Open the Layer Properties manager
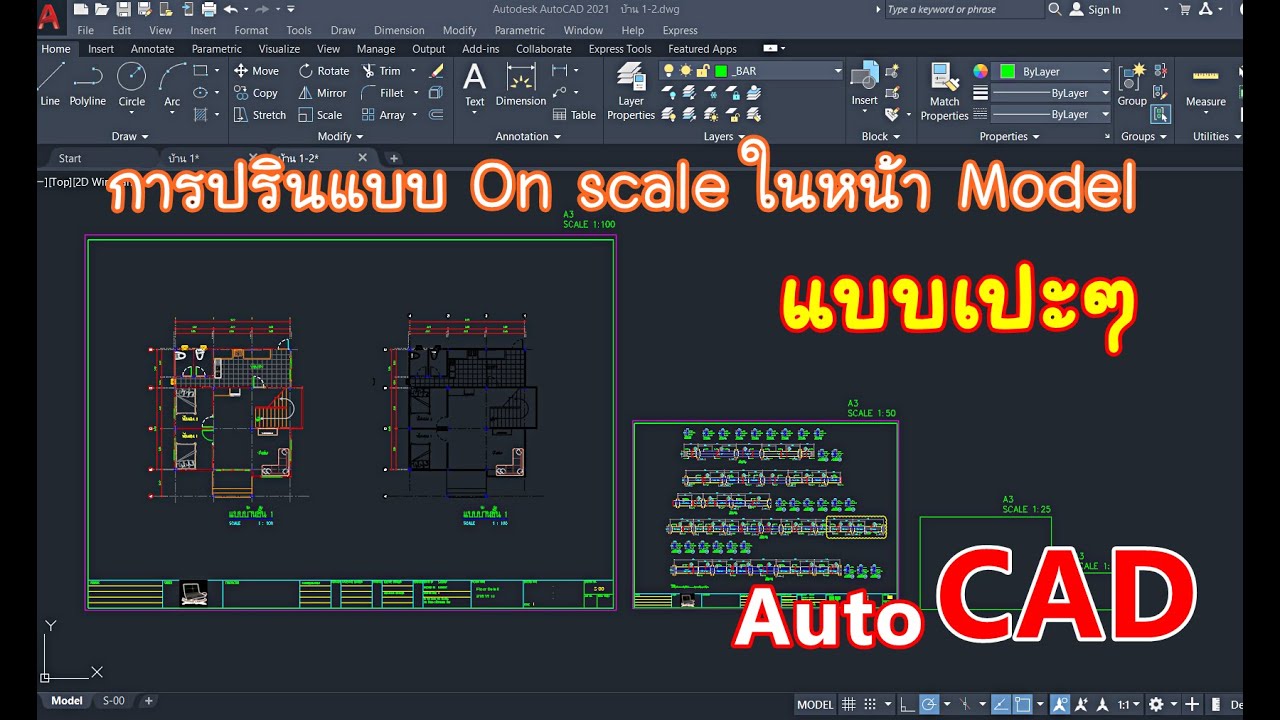 (x=631, y=92)
